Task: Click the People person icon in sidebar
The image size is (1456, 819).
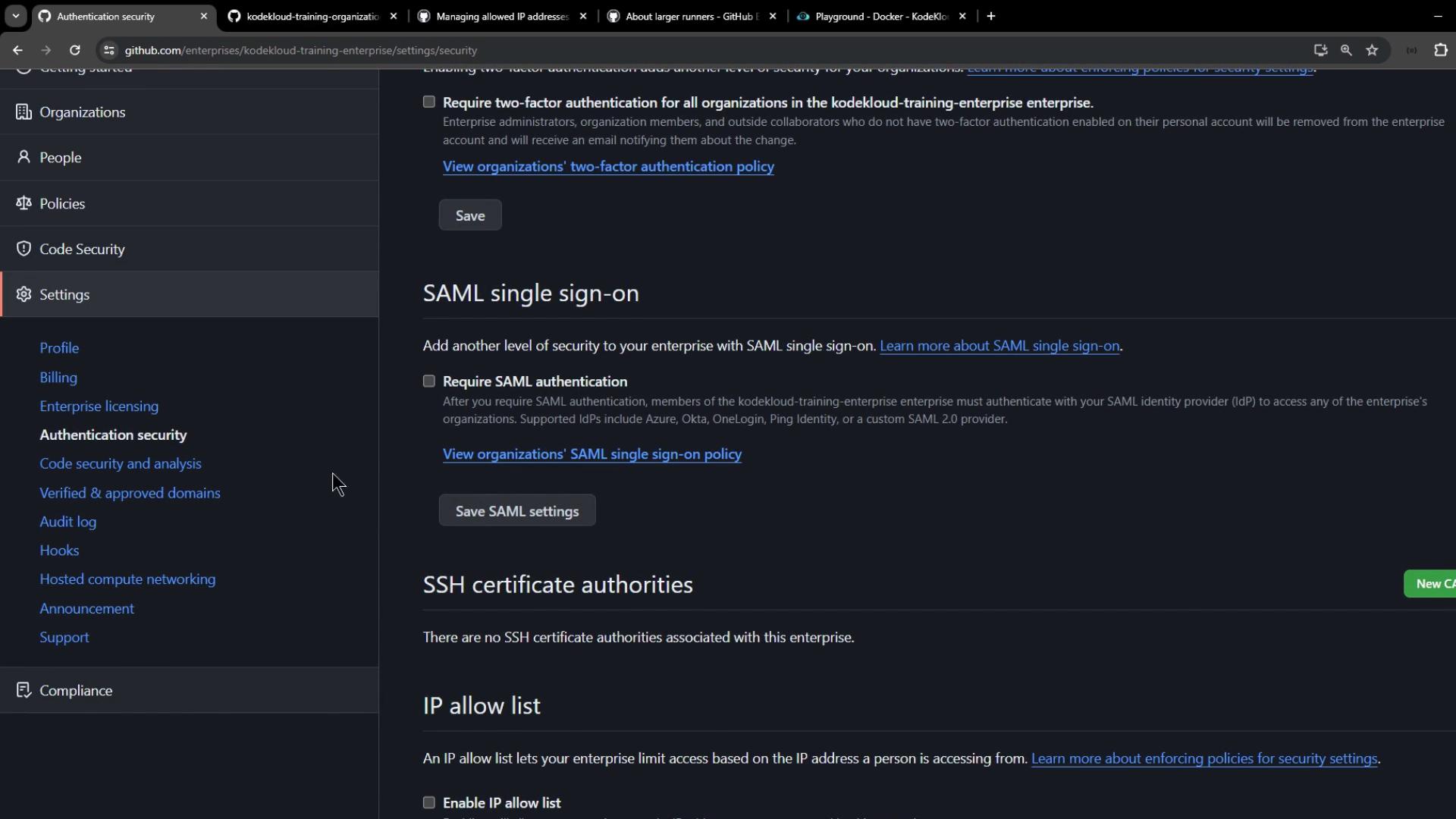Action: pyautogui.click(x=24, y=157)
